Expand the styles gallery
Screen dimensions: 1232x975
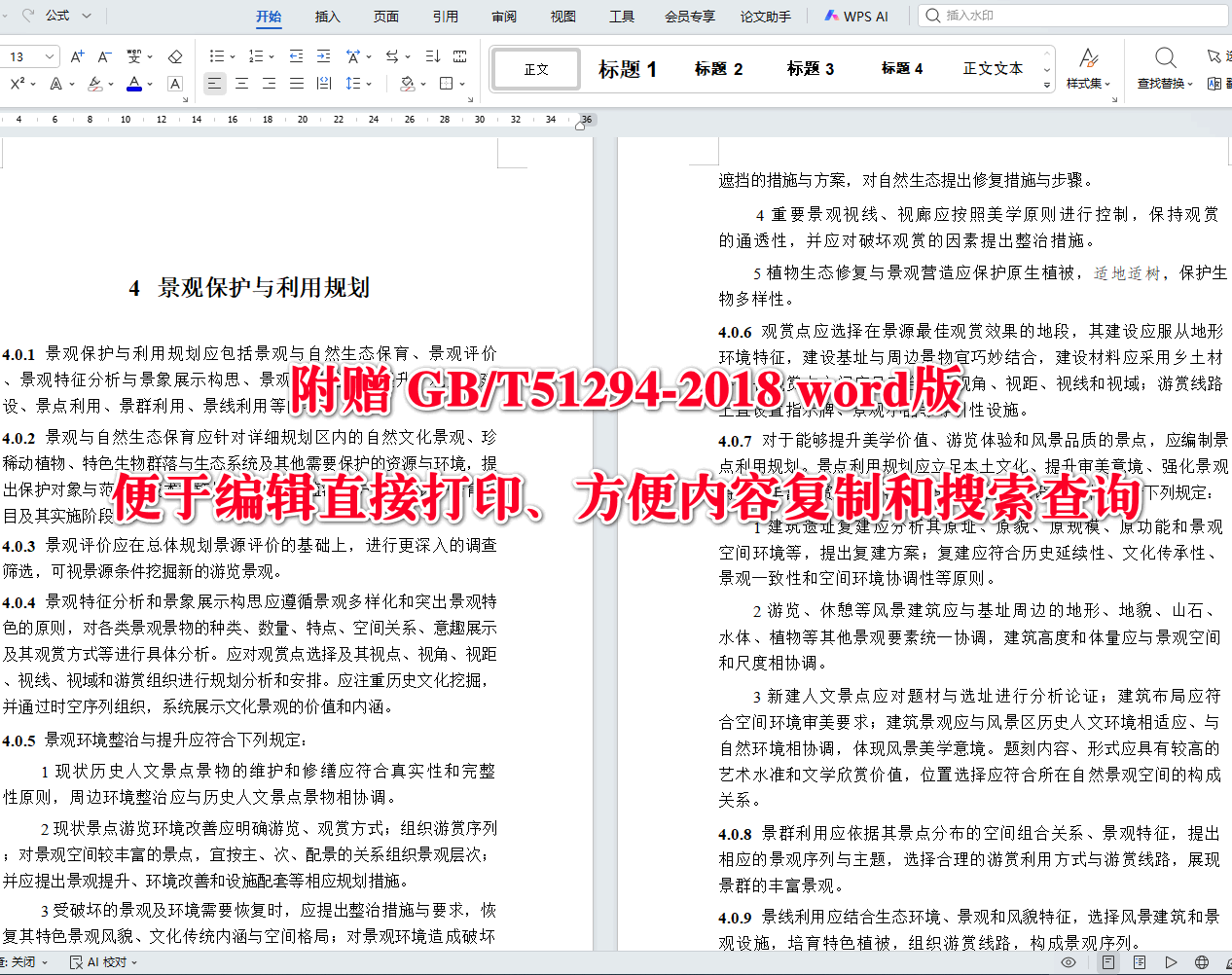1047,85
